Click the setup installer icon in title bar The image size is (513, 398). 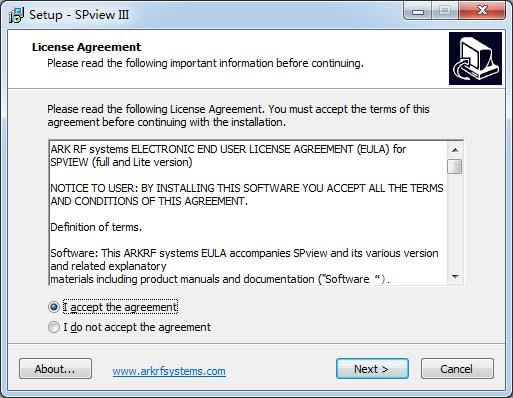coord(16,15)
